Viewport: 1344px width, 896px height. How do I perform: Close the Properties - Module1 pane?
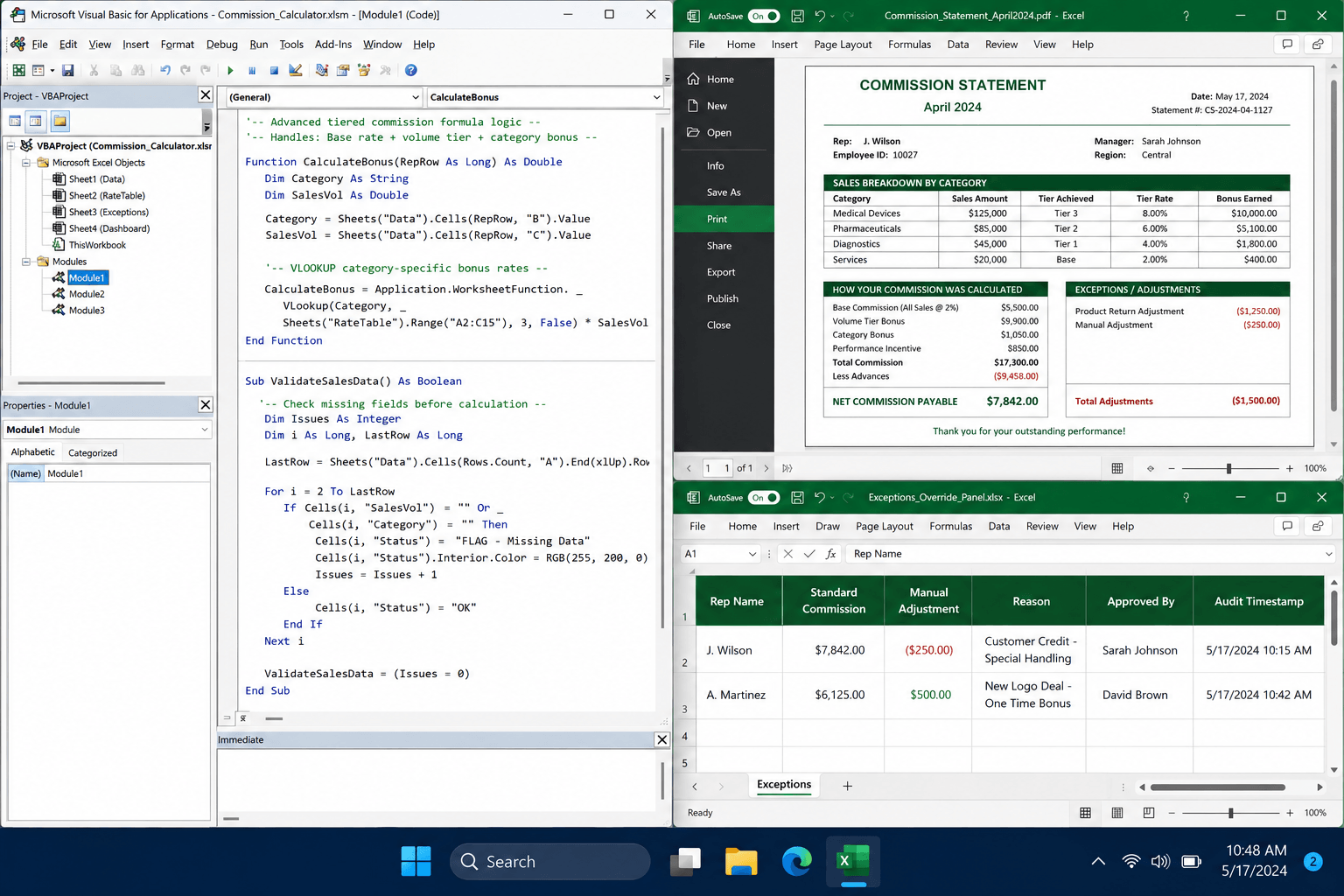click(206, 405)
